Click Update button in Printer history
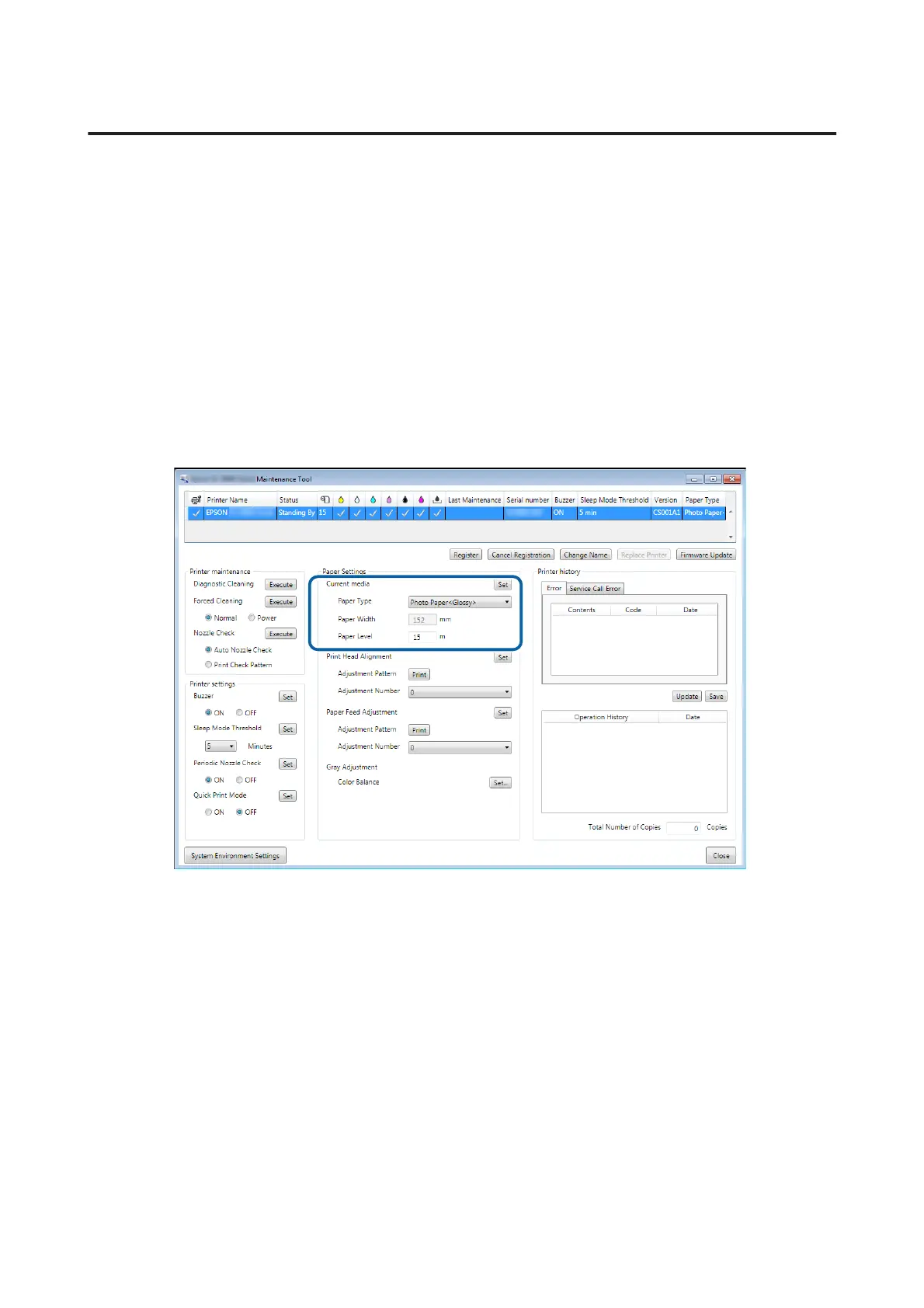924x1308 pixels. point(687,697)
